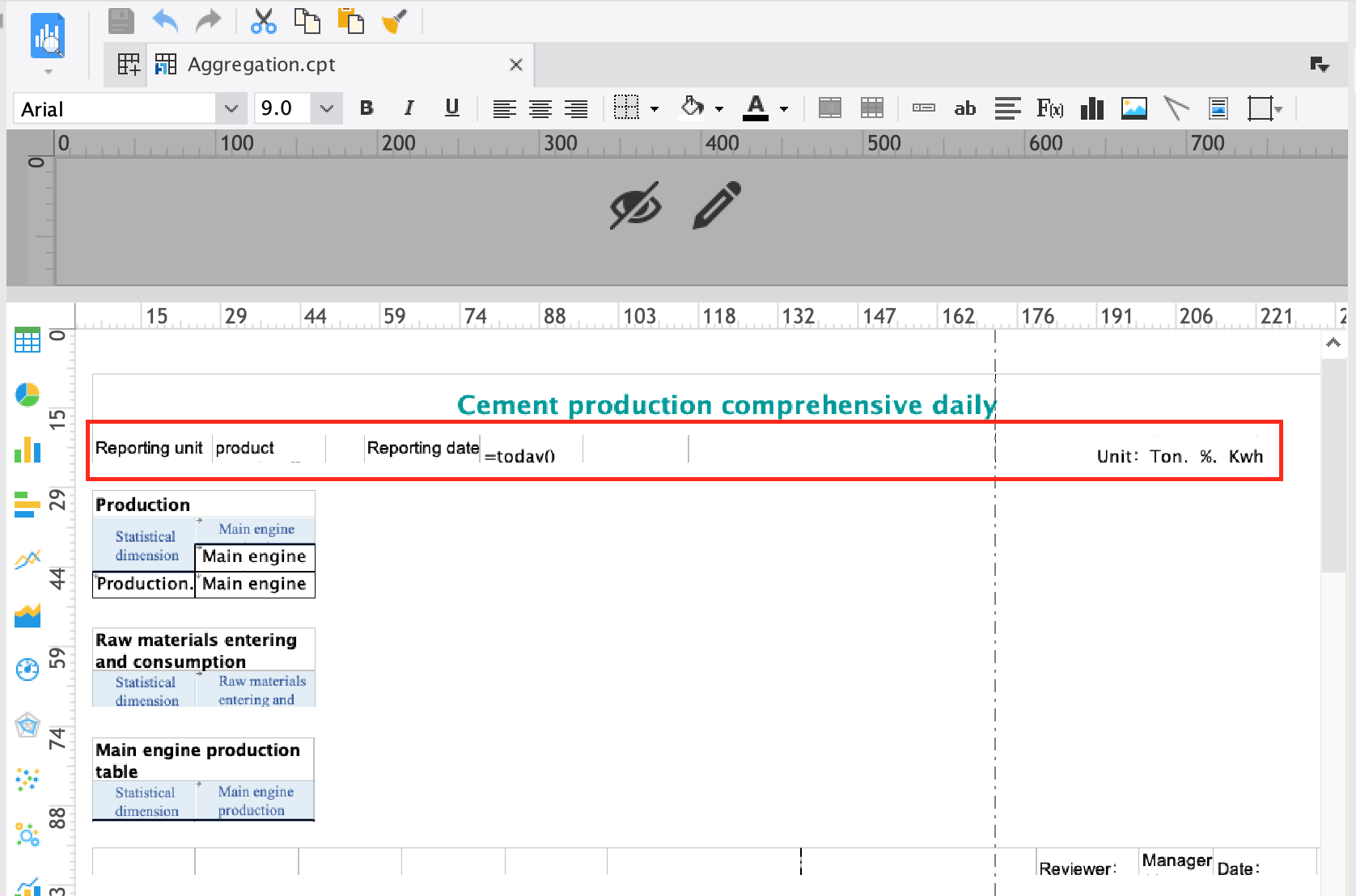
Task: Expand the font color dropdown arrow
Action: (x=784, y=108)
